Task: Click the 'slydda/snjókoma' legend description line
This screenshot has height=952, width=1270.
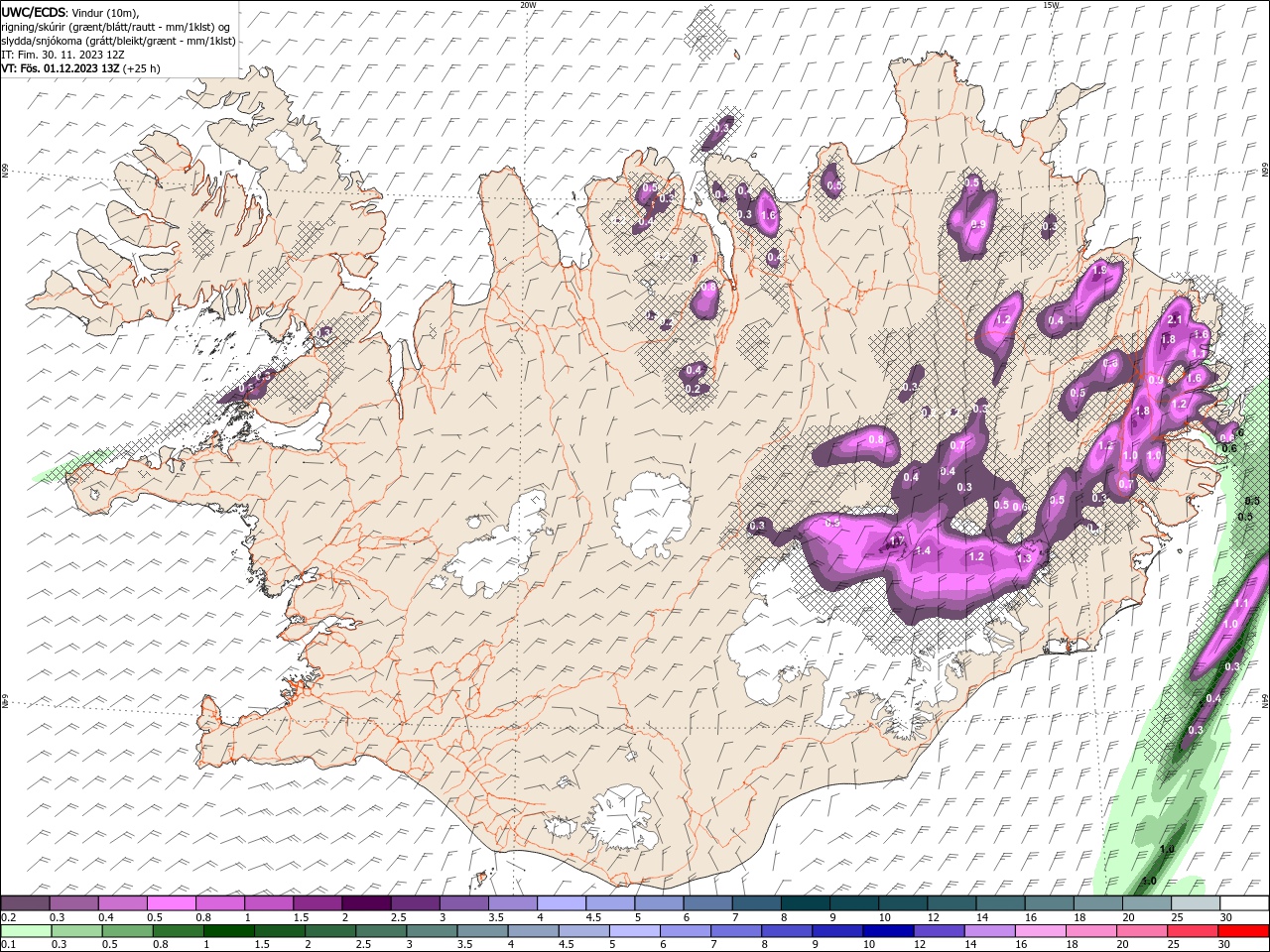Action: click(118, 41)
